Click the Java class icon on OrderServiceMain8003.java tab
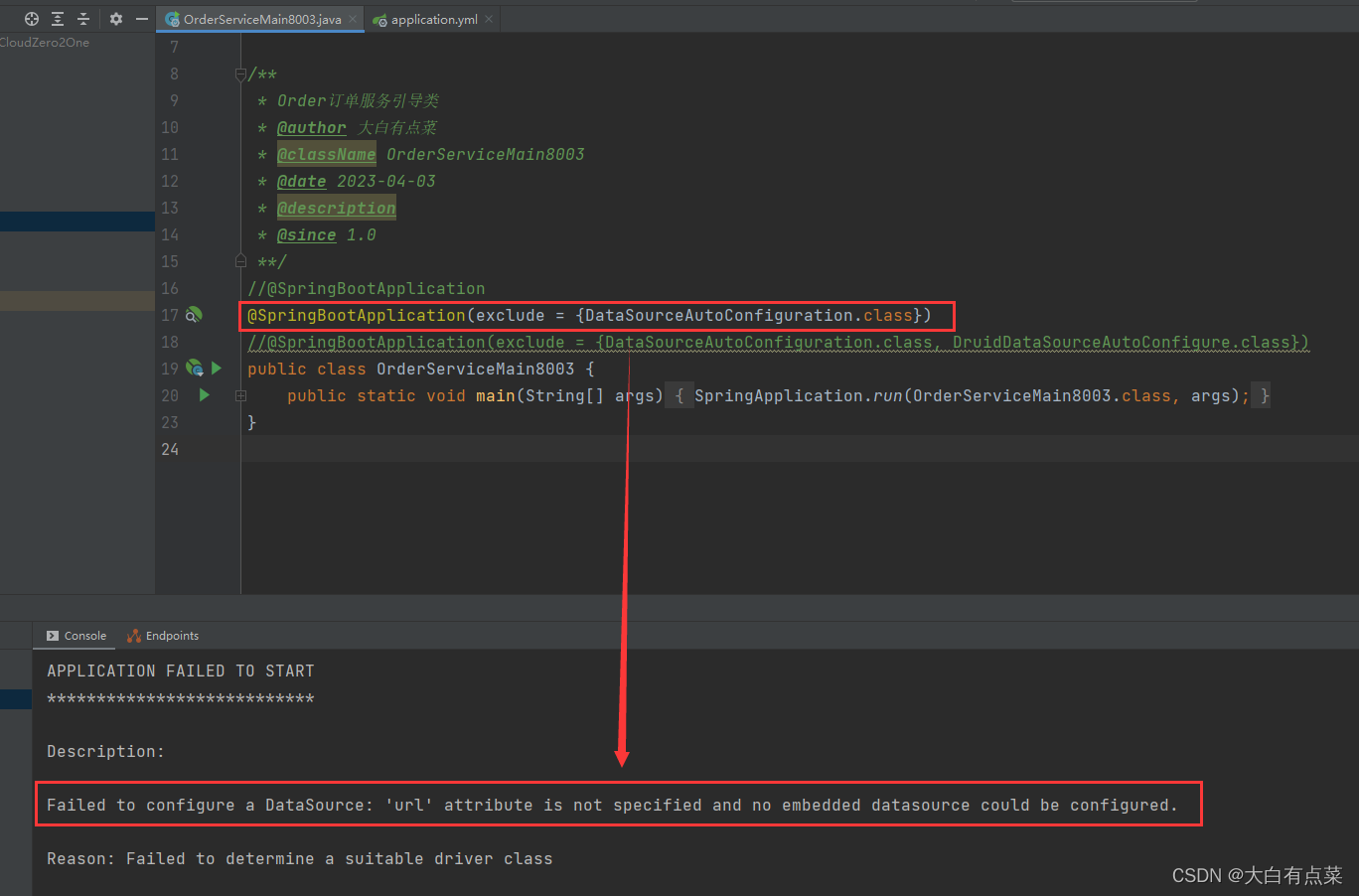Viewport: 1359px width, 896px height. [173, 19]
